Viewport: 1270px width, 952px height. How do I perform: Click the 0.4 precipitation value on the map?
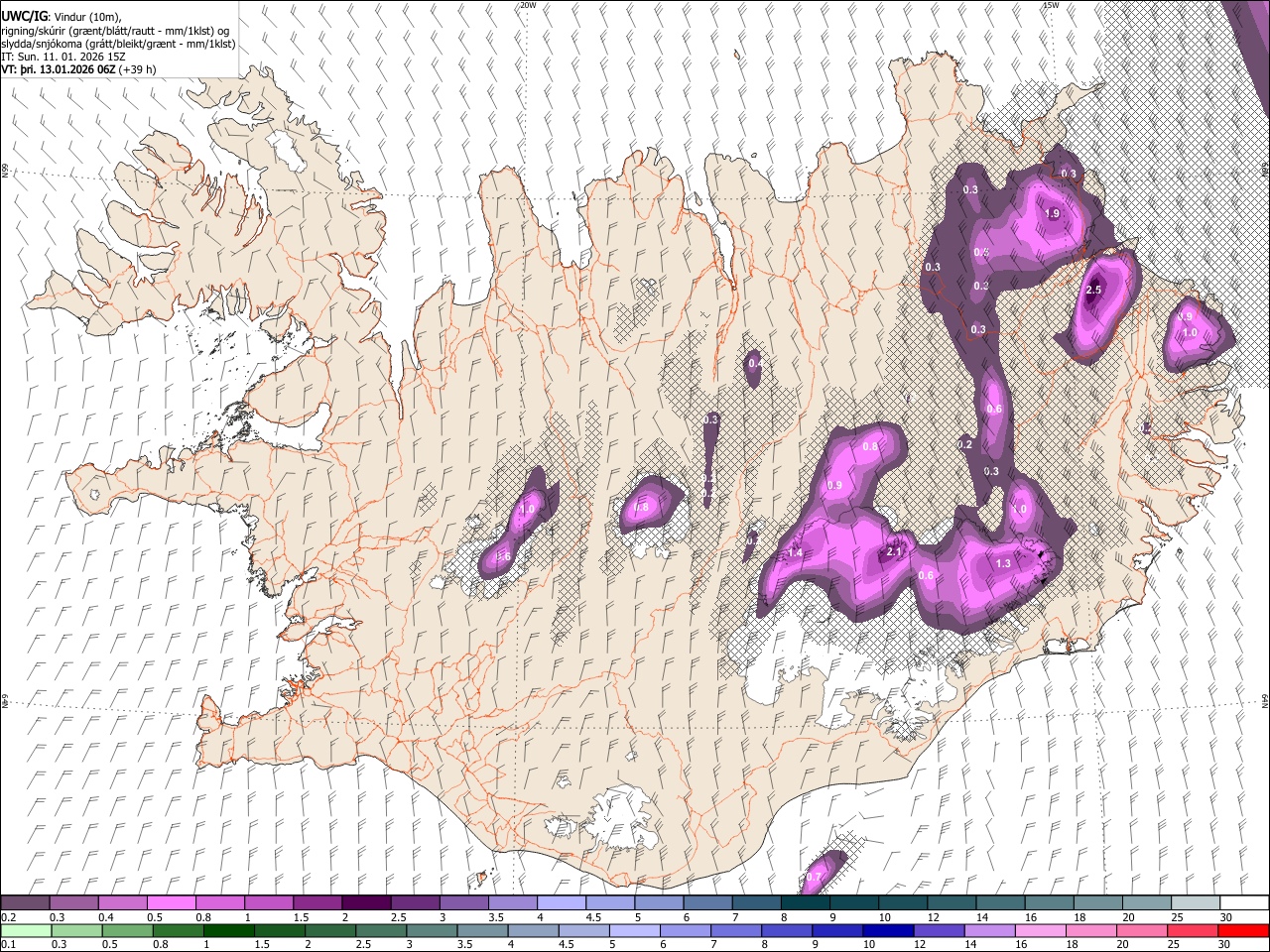coord(755,364)
